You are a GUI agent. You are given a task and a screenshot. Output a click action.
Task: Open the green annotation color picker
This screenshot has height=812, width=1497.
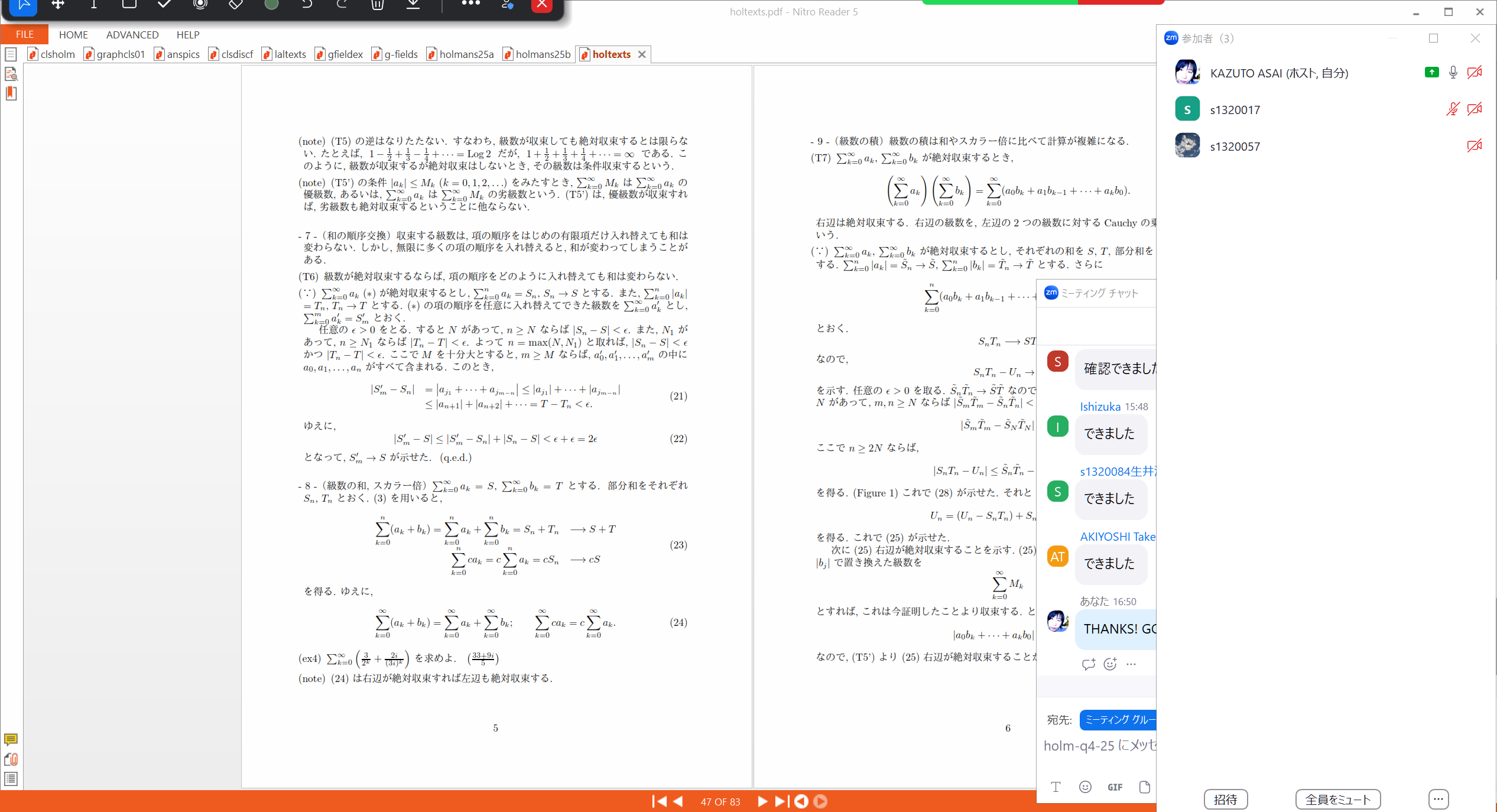coord(271,5)
